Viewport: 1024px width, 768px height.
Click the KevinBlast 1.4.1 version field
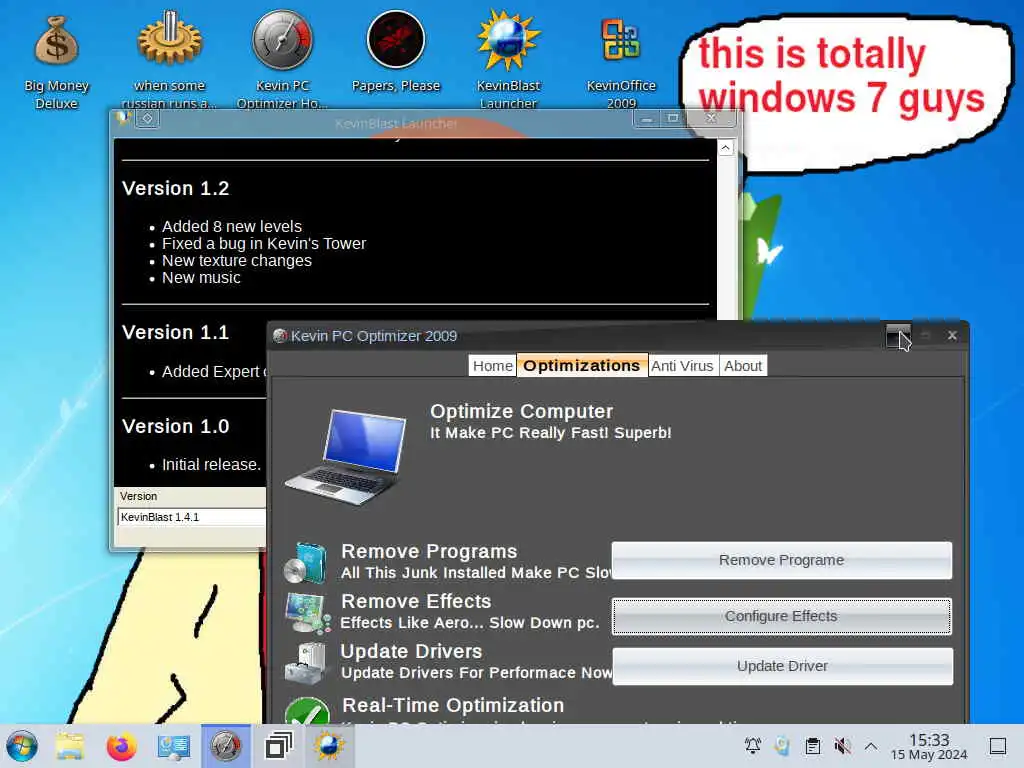(191, 517)
